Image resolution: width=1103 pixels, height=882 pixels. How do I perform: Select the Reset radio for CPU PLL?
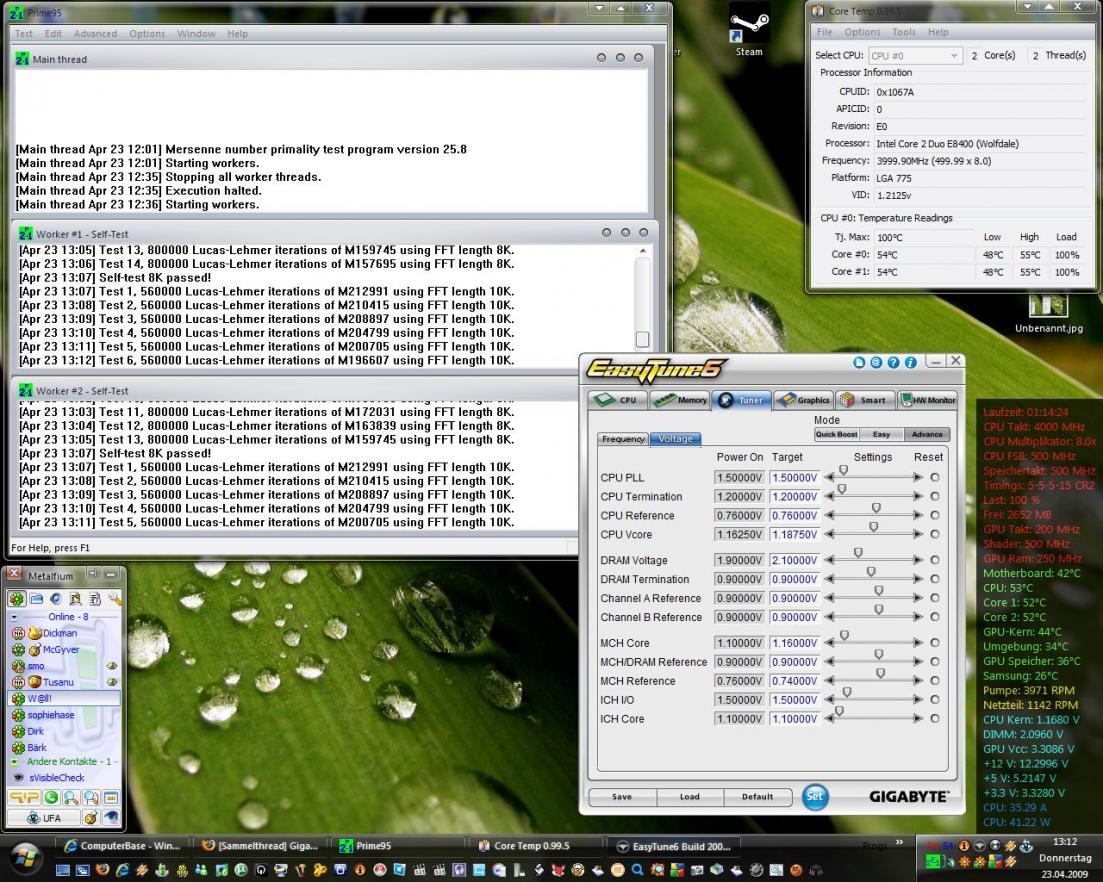click(934, 477)
